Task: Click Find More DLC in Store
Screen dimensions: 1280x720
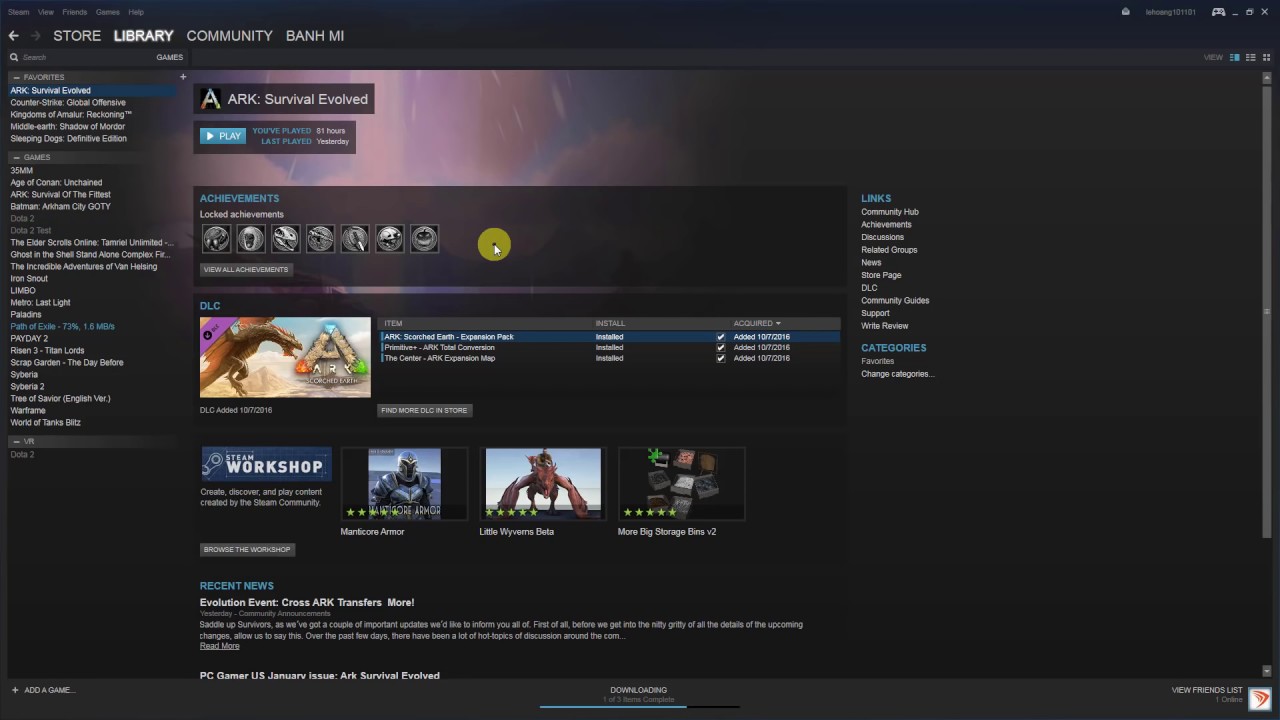Action: [x=424, y=410]
